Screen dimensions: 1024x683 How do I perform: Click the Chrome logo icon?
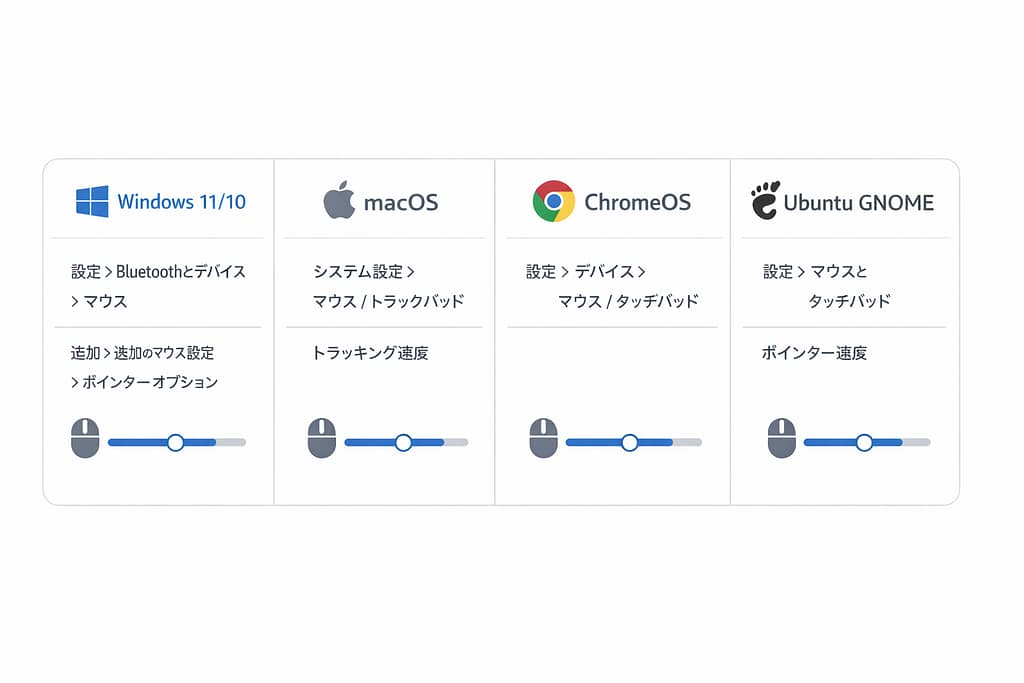point(553,201)
